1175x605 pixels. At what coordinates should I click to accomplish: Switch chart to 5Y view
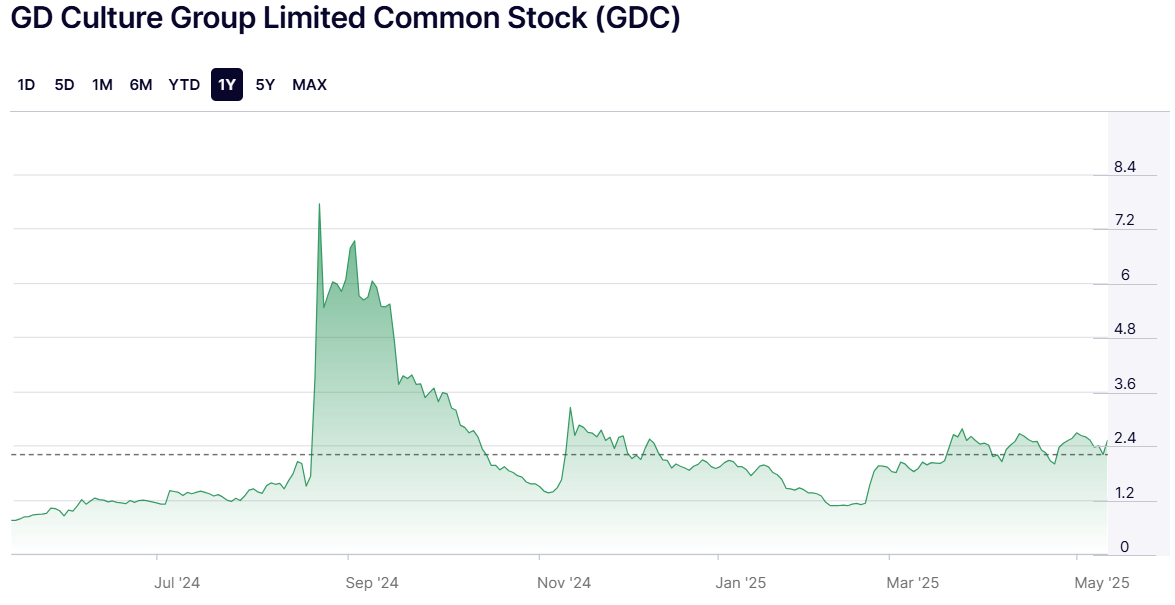point(265,85)
